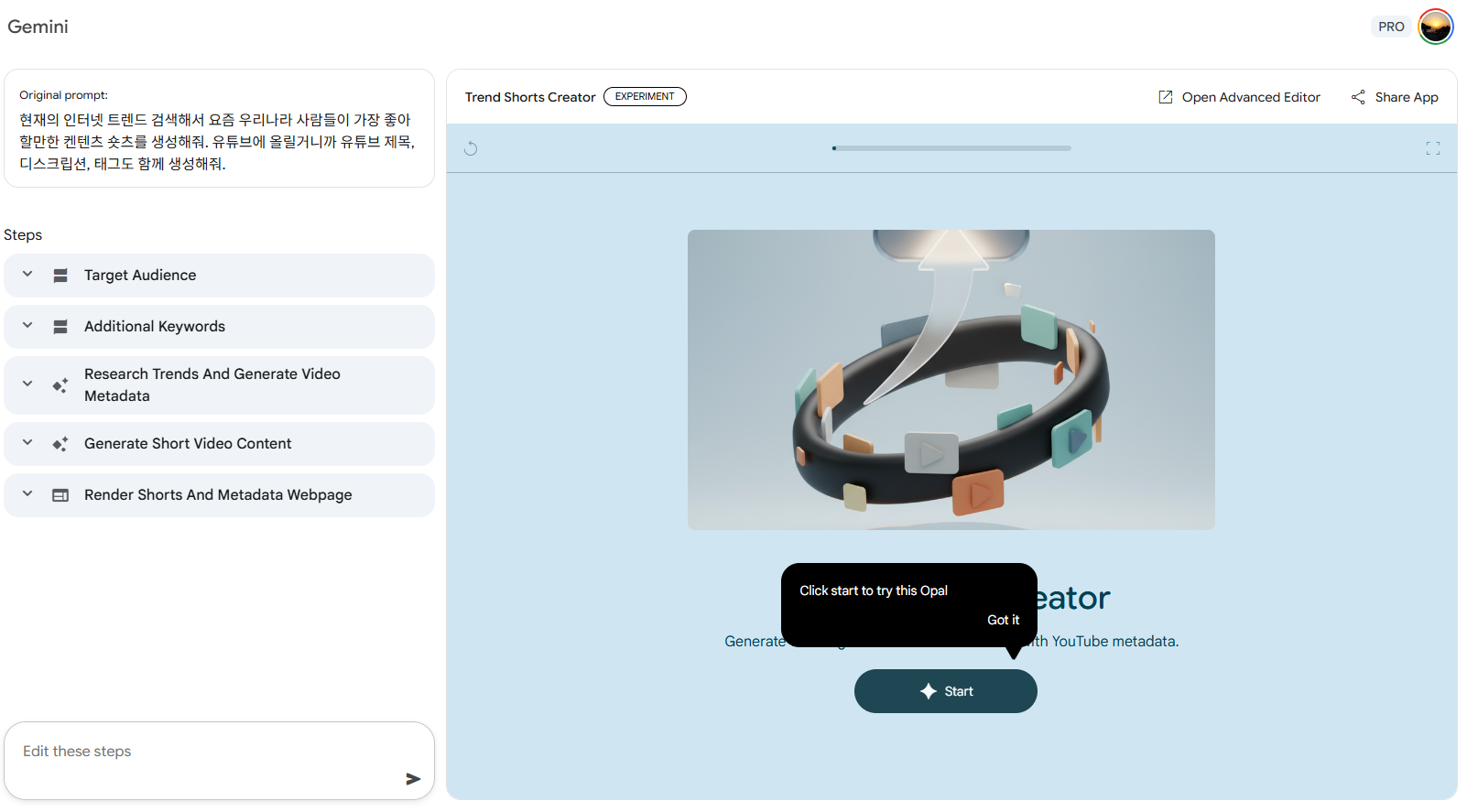Expand the Target Audience step chevron

click(x=27, y=274)
